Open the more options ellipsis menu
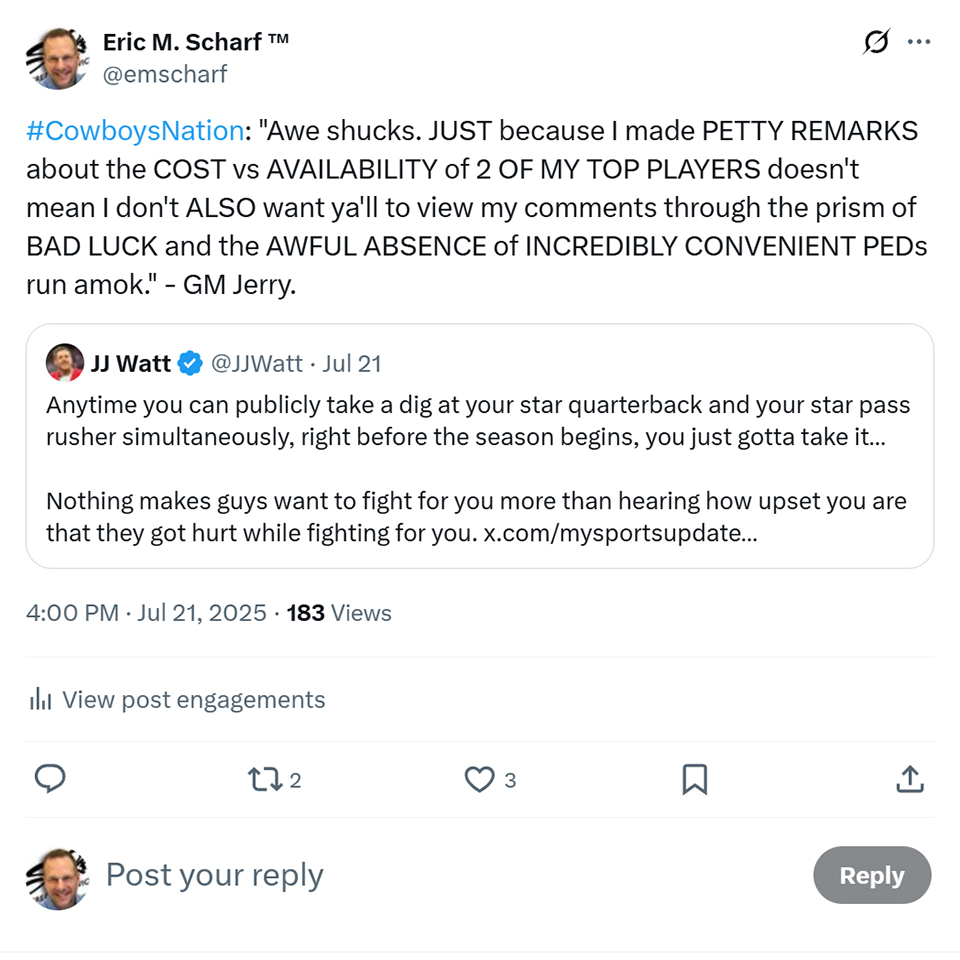Screen dimensions: 960x960 tap(918, 42)
